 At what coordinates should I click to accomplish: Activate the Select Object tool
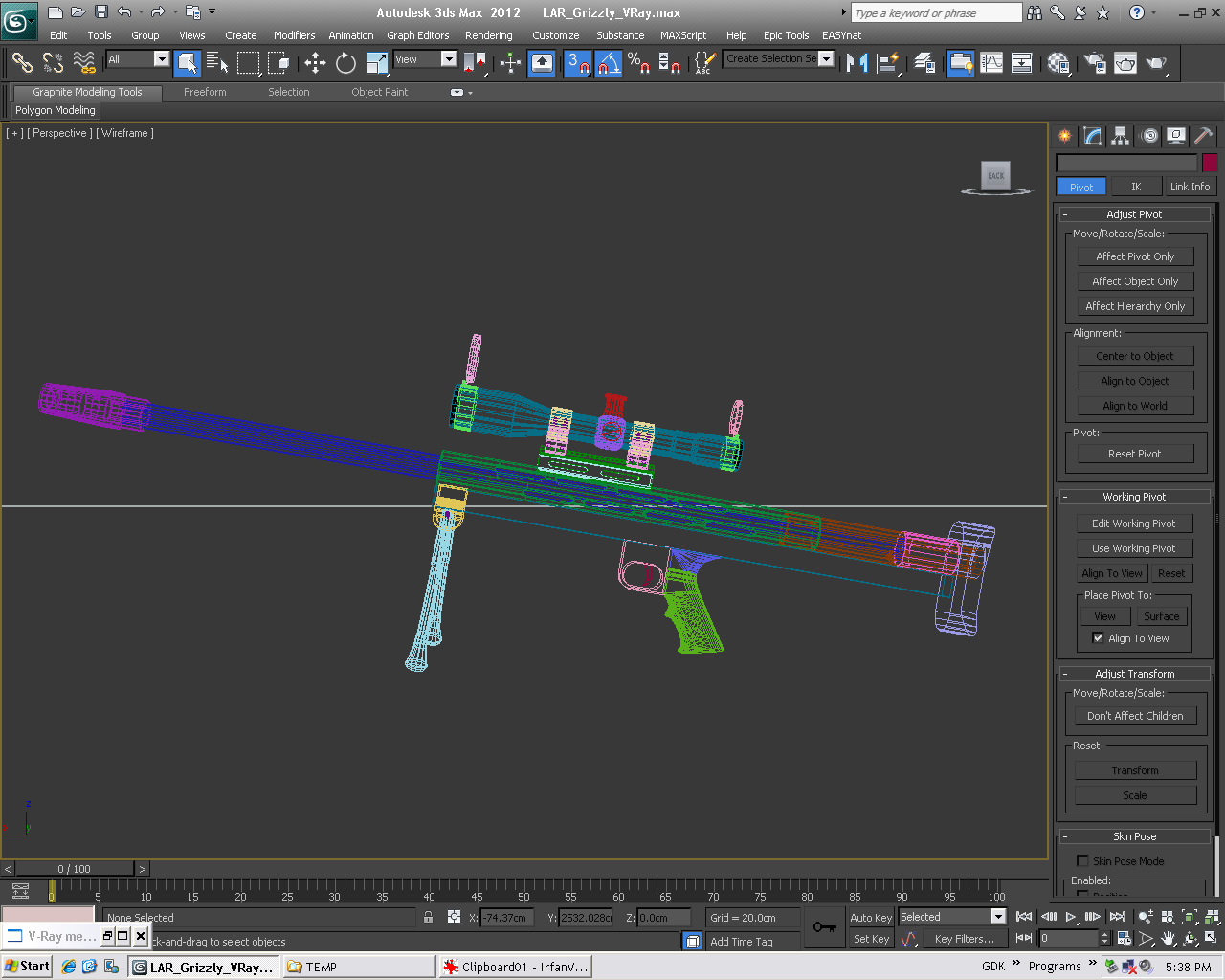[x=188, y=63]
